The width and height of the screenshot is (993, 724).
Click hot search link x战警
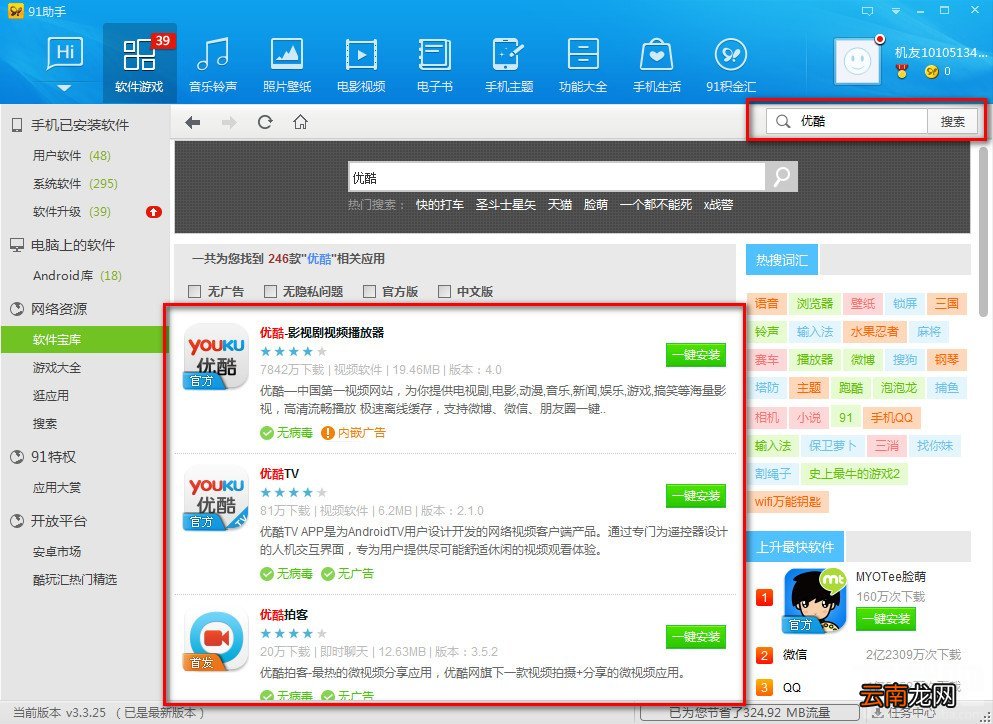[718, 205]
